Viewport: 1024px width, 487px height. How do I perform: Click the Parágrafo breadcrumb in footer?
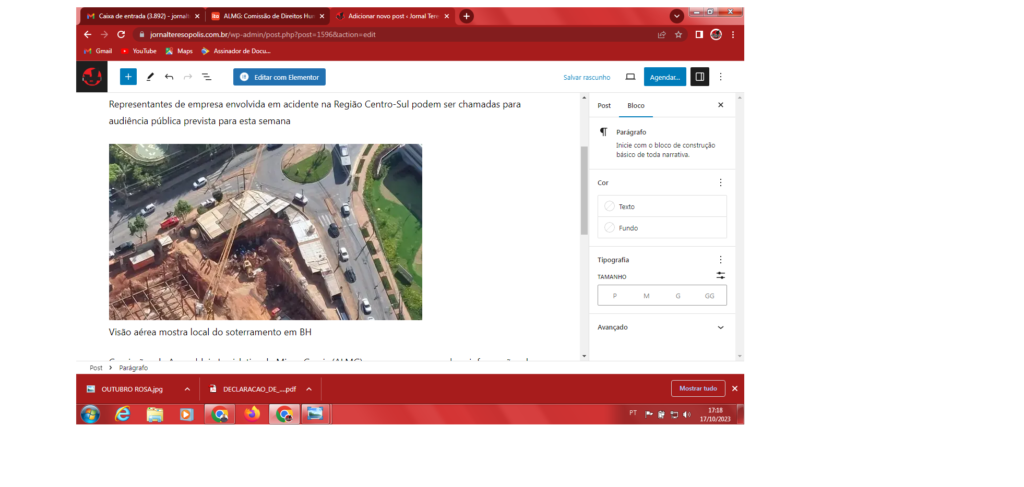tap(133, 368)
